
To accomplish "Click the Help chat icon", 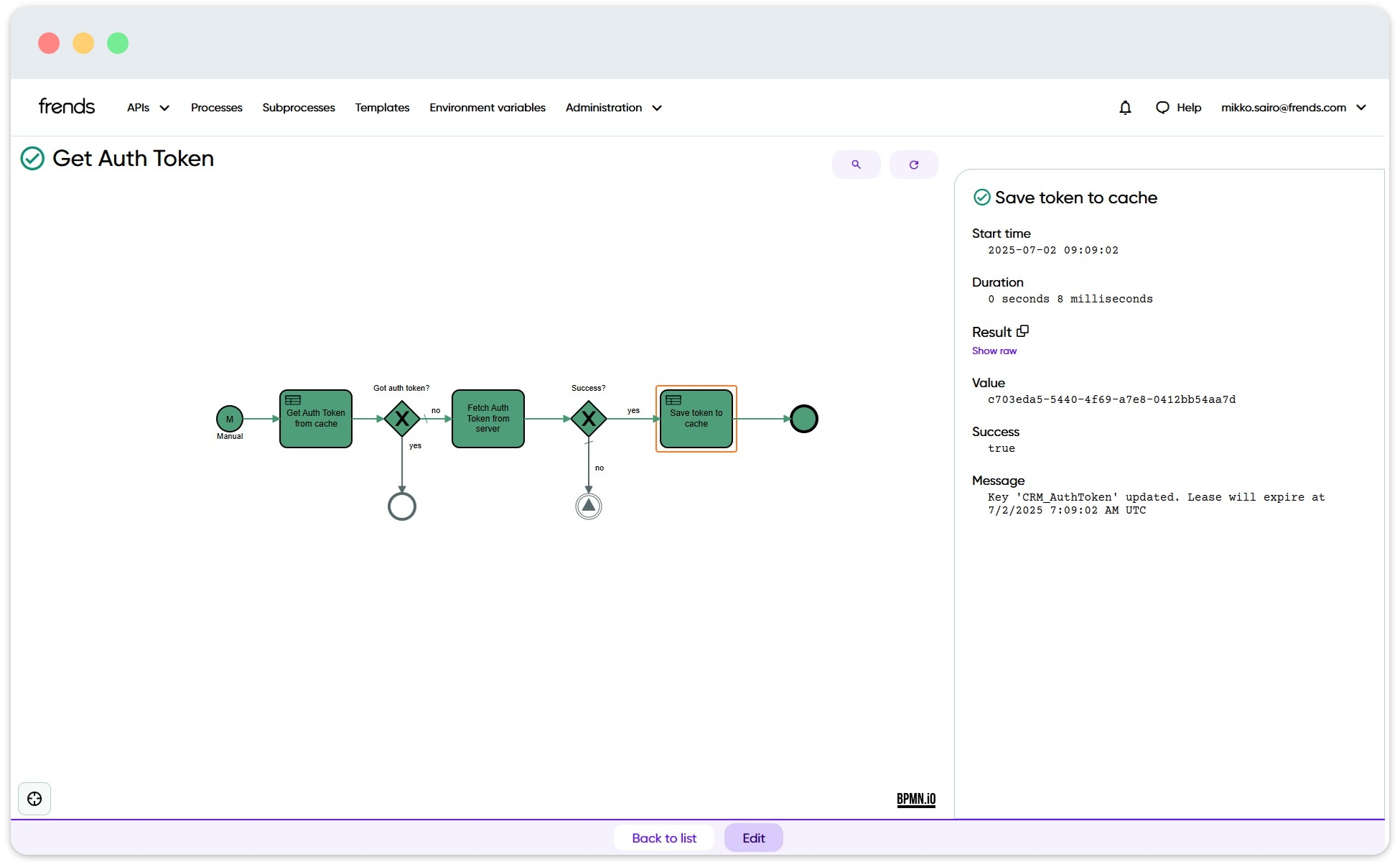I will tap(1162, 107).
